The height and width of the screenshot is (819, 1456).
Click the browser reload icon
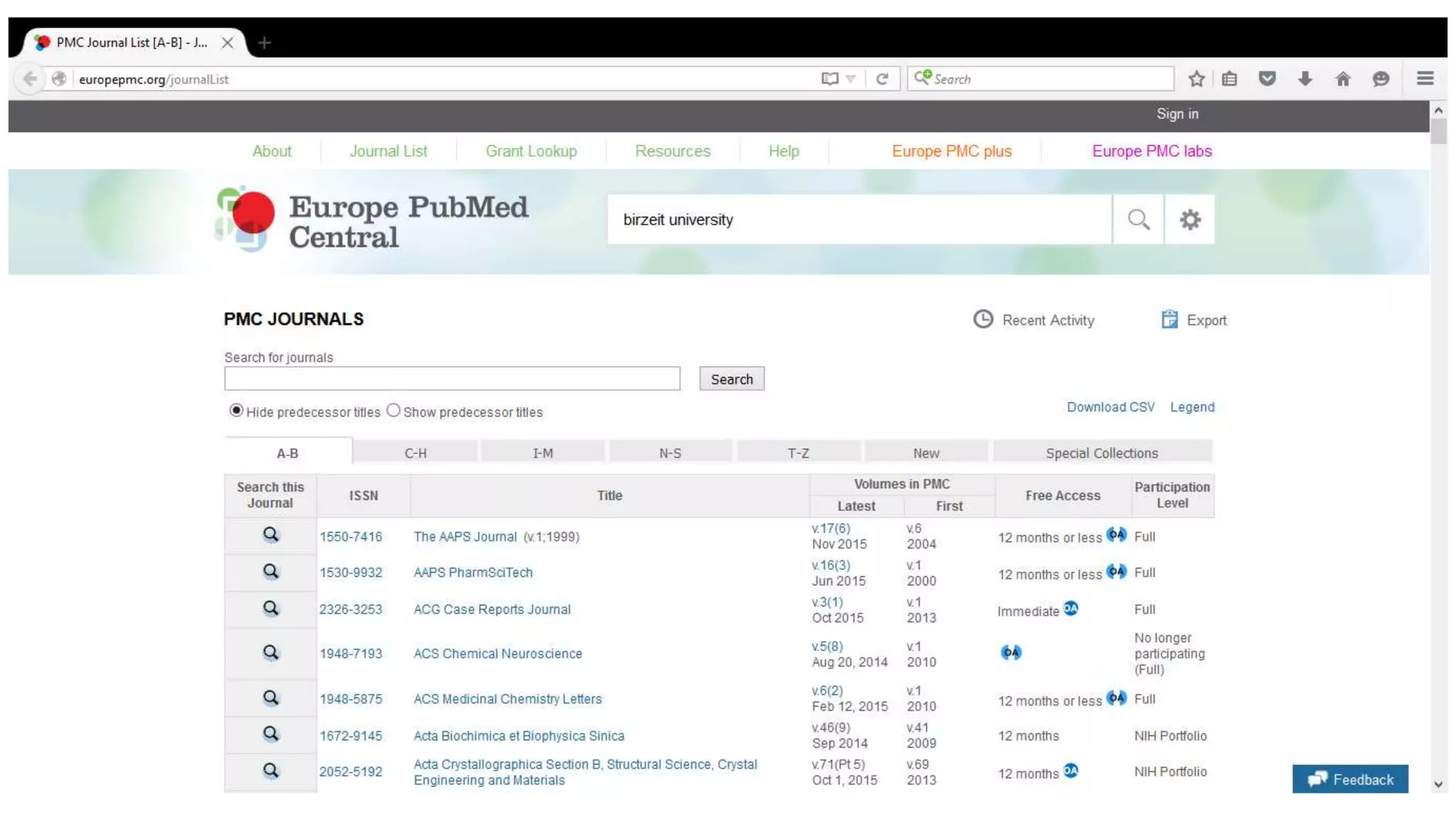point(882,79)
